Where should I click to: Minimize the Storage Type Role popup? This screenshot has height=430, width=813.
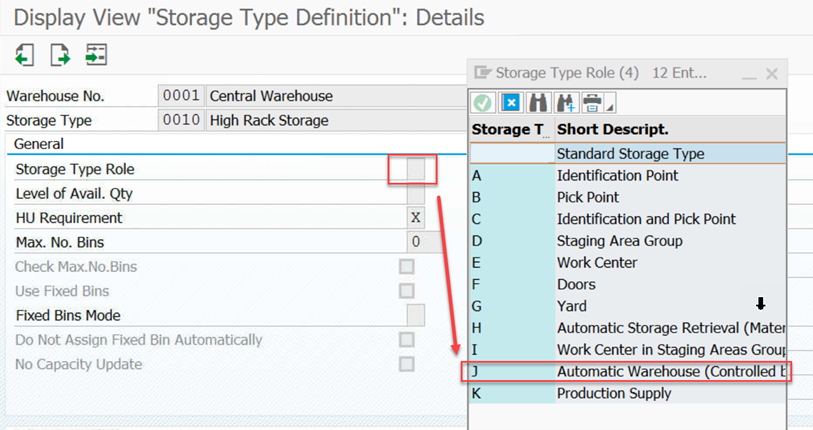(x=749, y=76)
